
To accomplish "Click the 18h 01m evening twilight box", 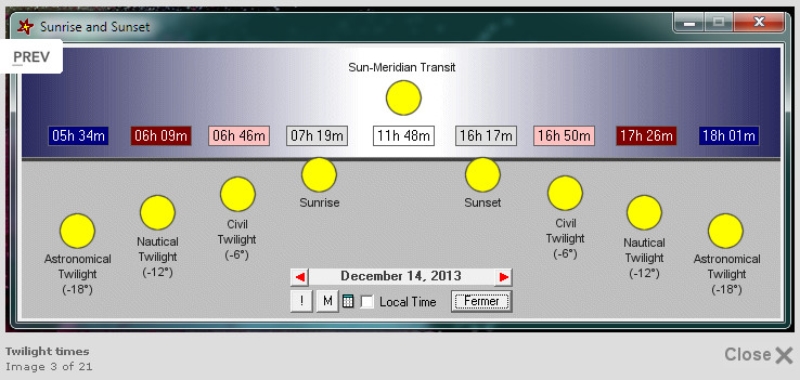I will pyautogui.click(x=729, y=136).
